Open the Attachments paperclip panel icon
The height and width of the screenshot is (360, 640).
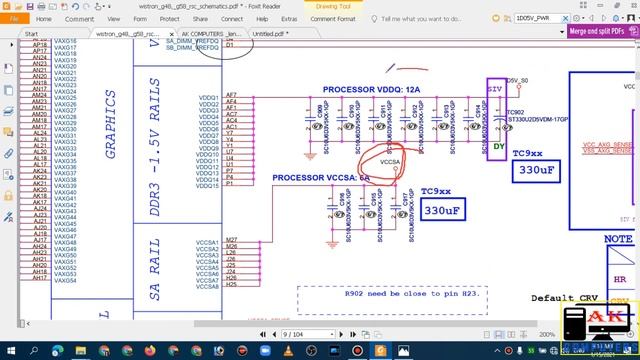pyautogui.click(x=8, y=153)
